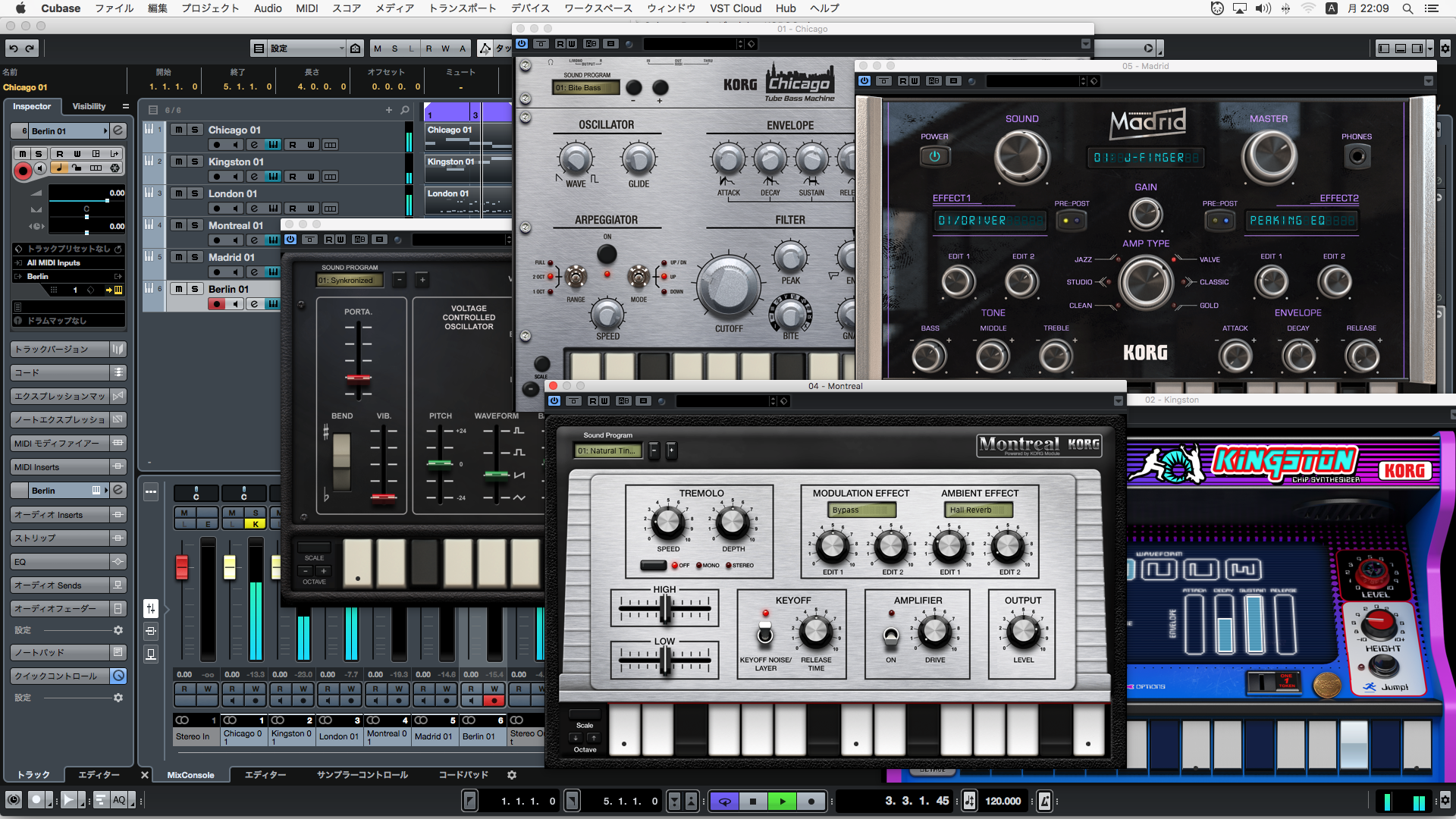Click the tempo value 120.000 field
Image resolution: width=1456 pixels, height=819 pixels.
point(1003,801)
